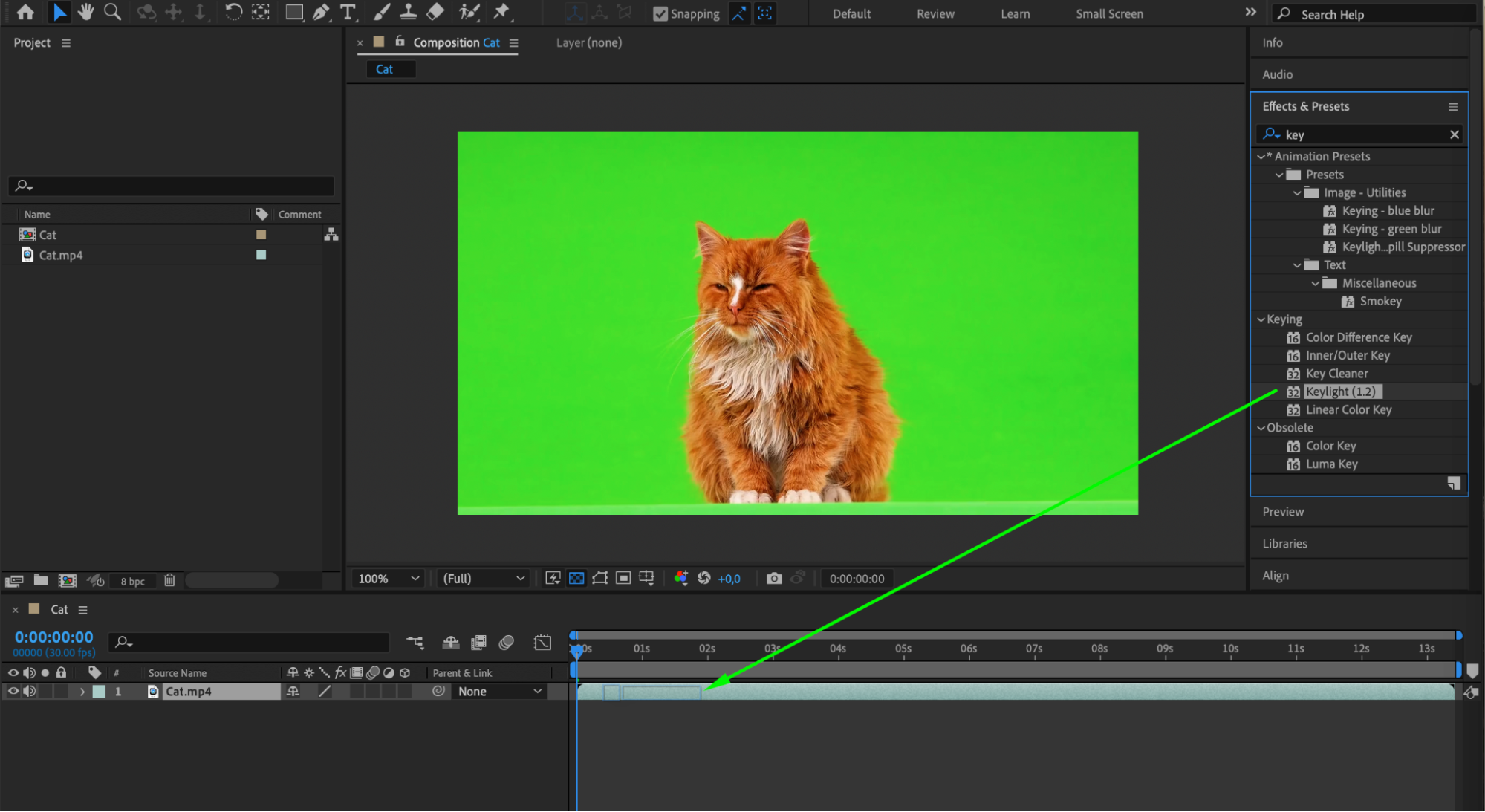Image resolution: width=1485 pixels, height=812 pixels.
Task: Select the Puppet Pin tool
Action: (x=501, y=12)
